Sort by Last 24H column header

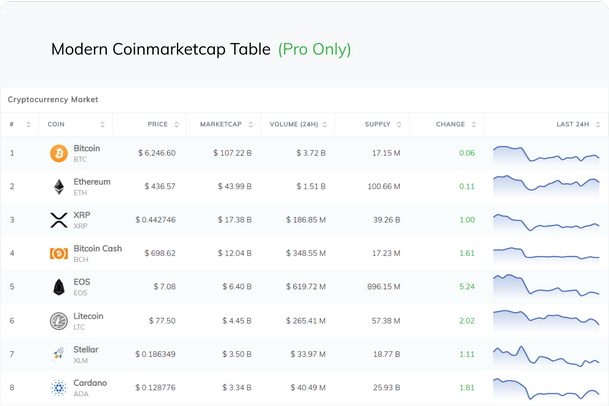[x=572, y=125]
